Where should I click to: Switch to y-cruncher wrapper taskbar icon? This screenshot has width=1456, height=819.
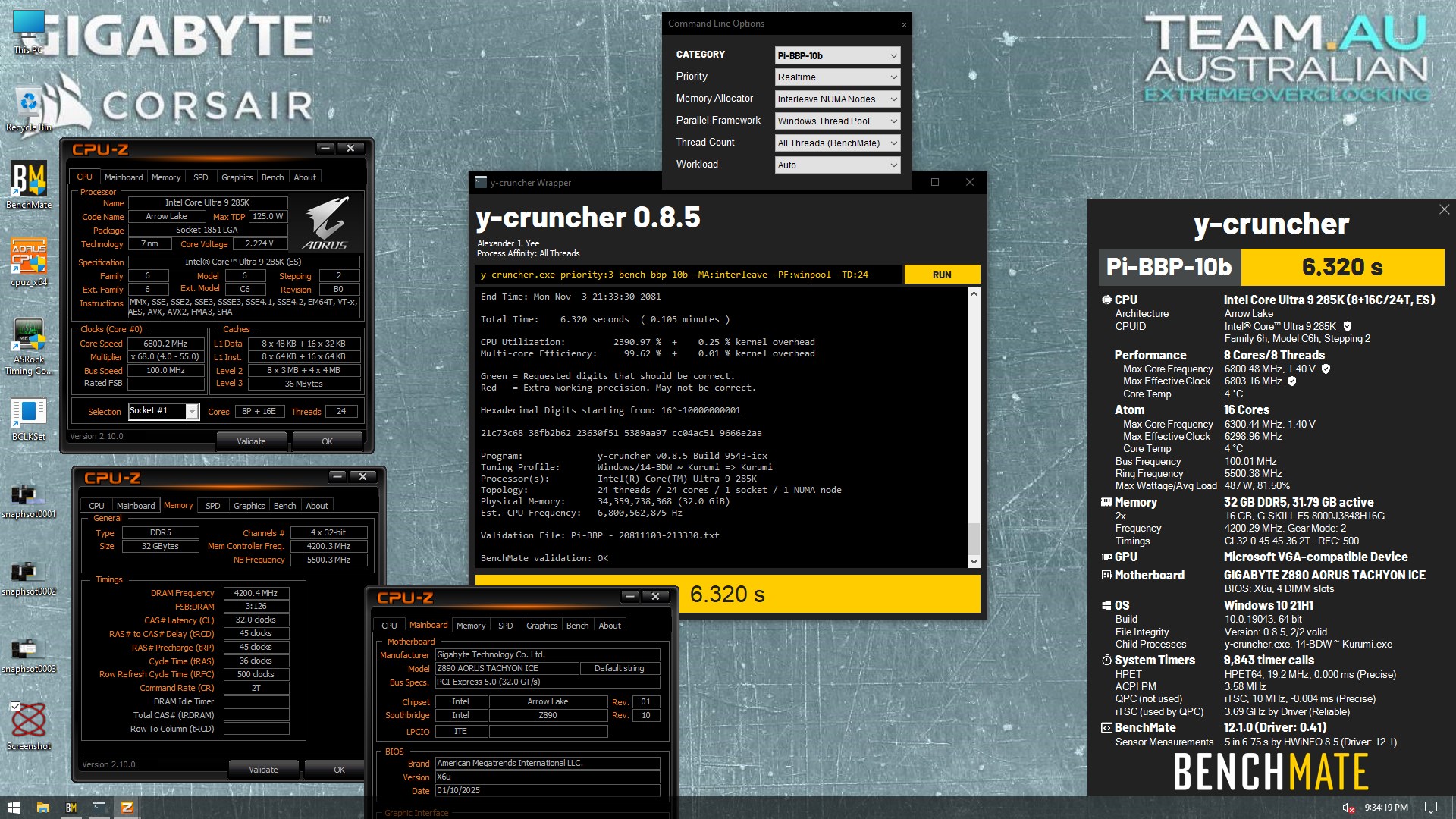tap(99, 808)
